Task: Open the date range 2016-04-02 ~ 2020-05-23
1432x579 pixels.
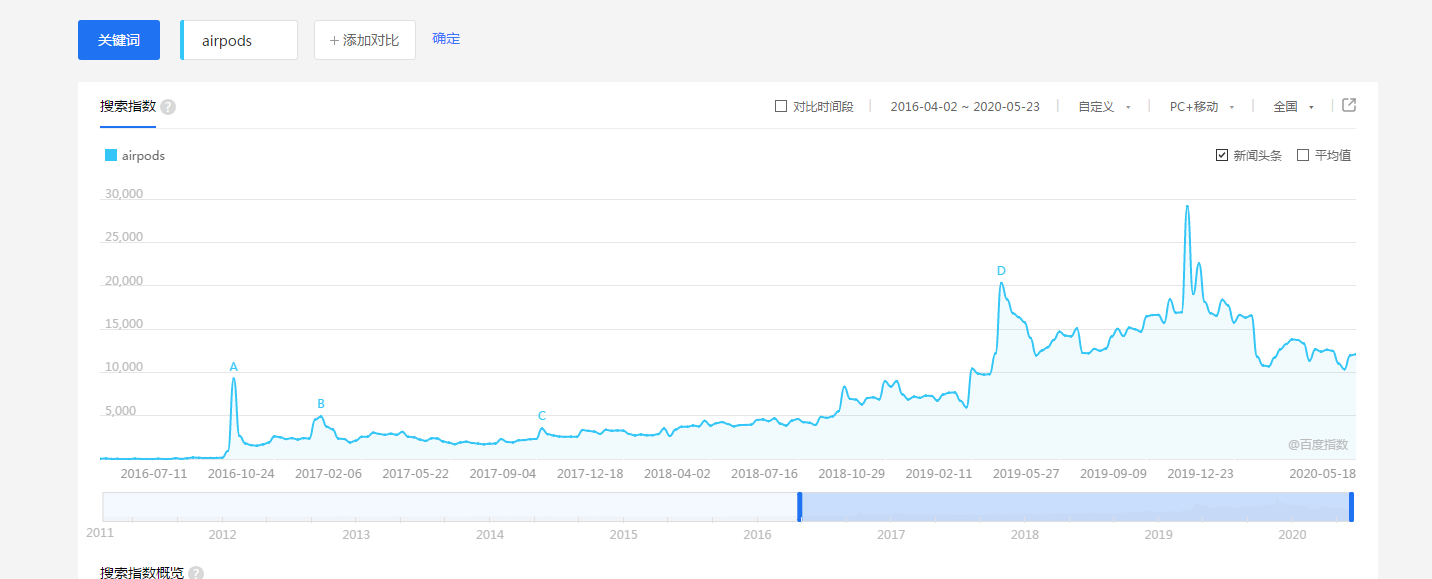Action: tap(965, 107)
